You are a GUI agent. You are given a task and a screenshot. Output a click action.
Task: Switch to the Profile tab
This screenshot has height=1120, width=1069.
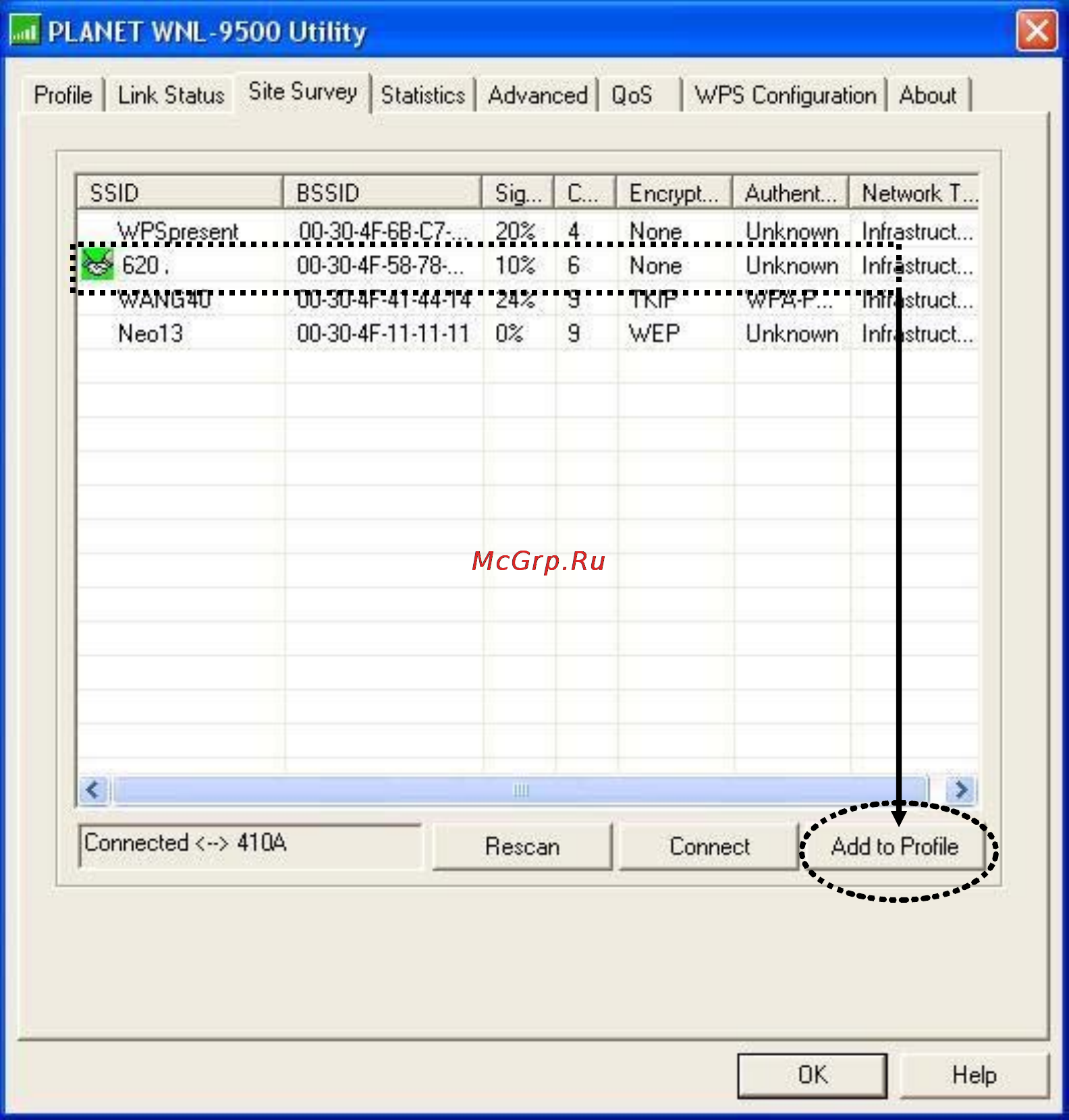pyautogui.click(x=63, y=95)
